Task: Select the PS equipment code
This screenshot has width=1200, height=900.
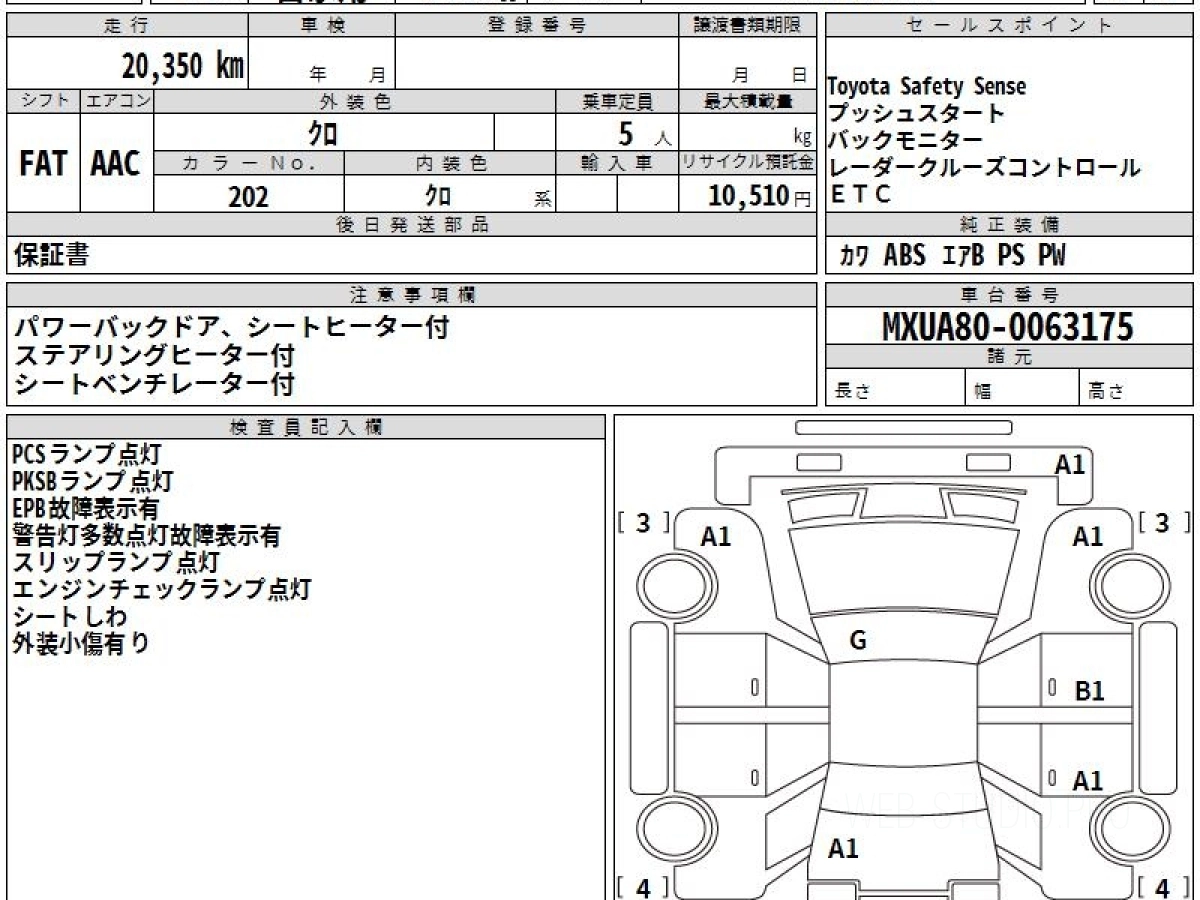Action: click(1011, 256)
